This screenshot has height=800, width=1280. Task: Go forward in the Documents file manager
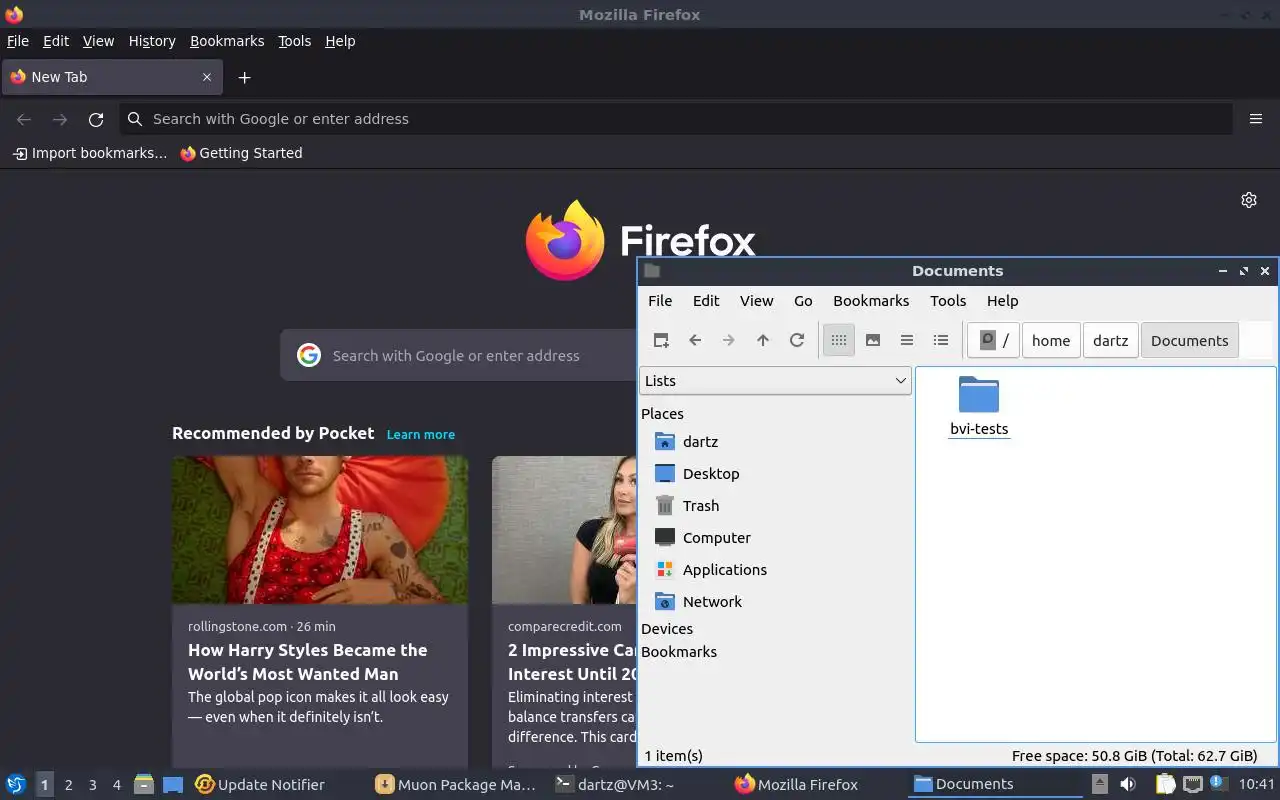click(729, 340)
